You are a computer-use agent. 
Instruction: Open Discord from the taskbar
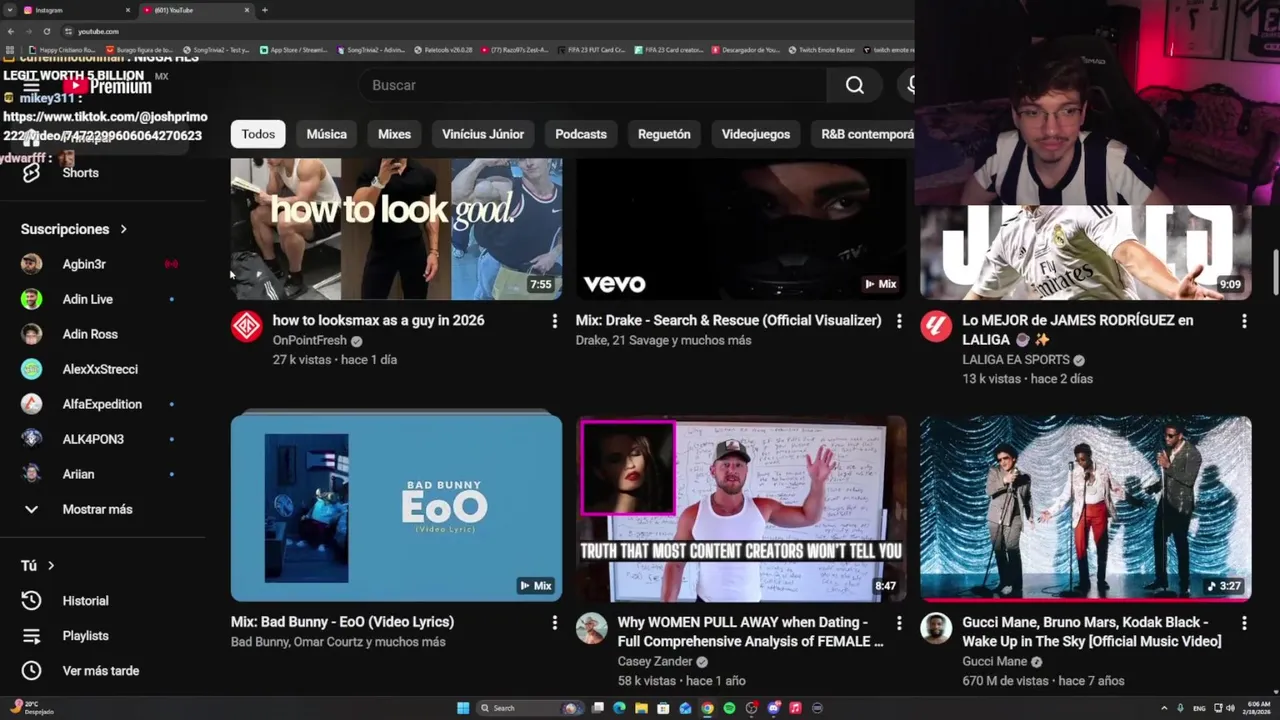[773, 708]
